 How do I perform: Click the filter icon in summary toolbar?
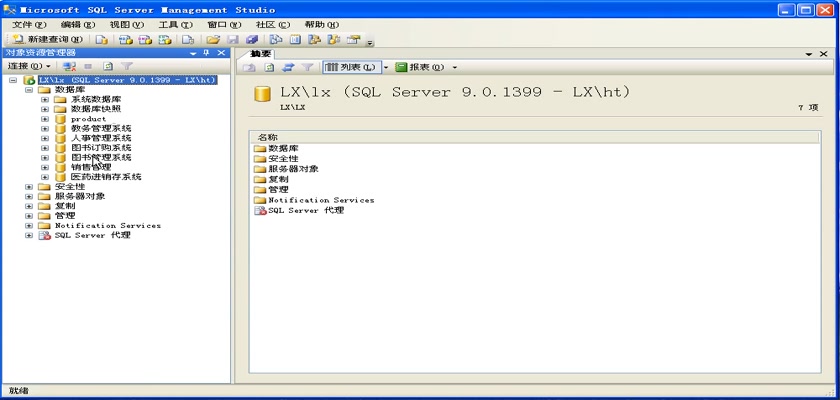click(x=307, y=67)
